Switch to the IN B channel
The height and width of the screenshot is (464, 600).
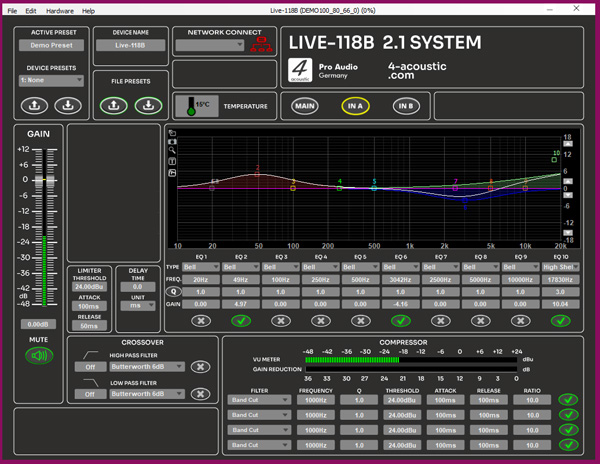(x=404, y=105)
